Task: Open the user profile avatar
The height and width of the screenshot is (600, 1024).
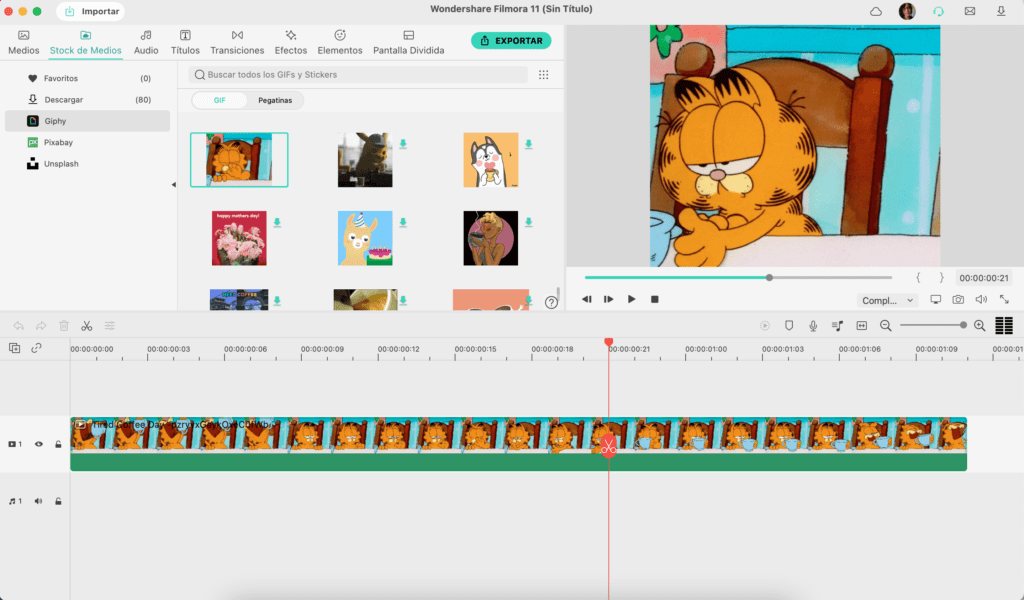Action: coord(907,11)
